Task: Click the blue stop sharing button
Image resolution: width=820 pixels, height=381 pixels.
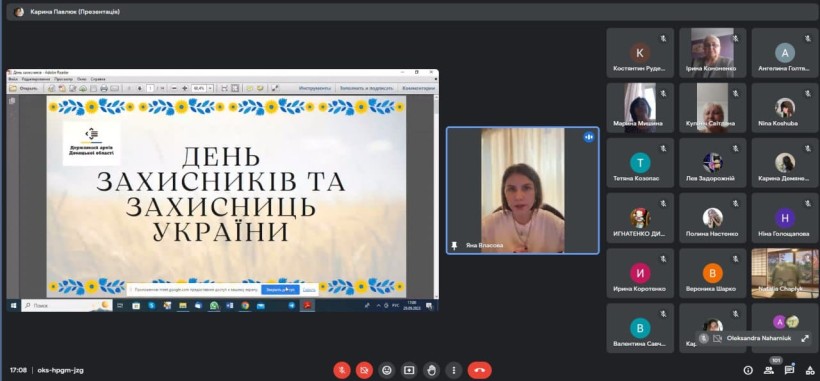Action: click(280, 290)
